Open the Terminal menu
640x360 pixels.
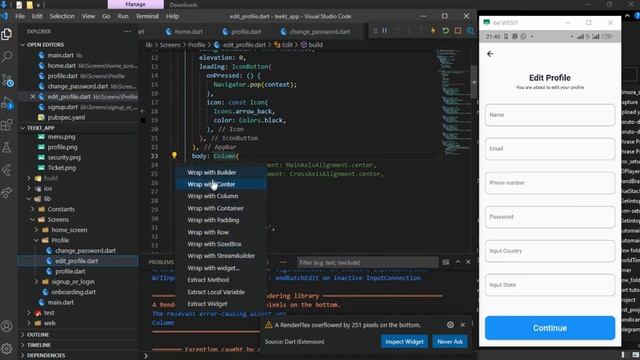[x=147, y=16]
